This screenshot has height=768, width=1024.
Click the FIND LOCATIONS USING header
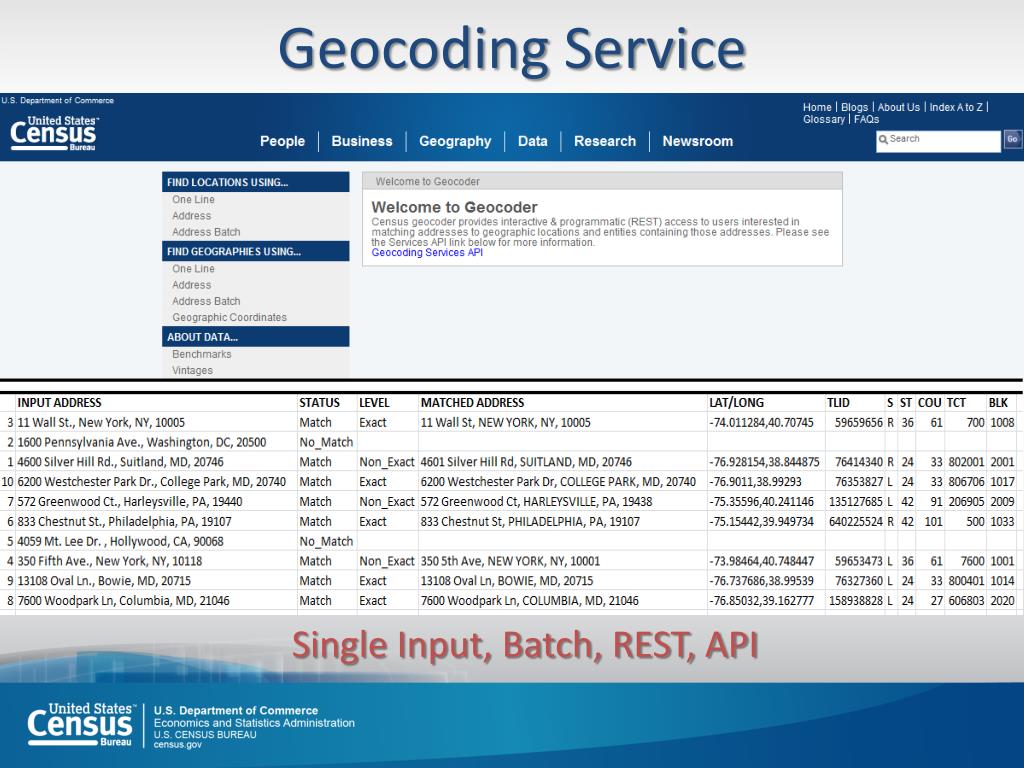click(255, 182)
